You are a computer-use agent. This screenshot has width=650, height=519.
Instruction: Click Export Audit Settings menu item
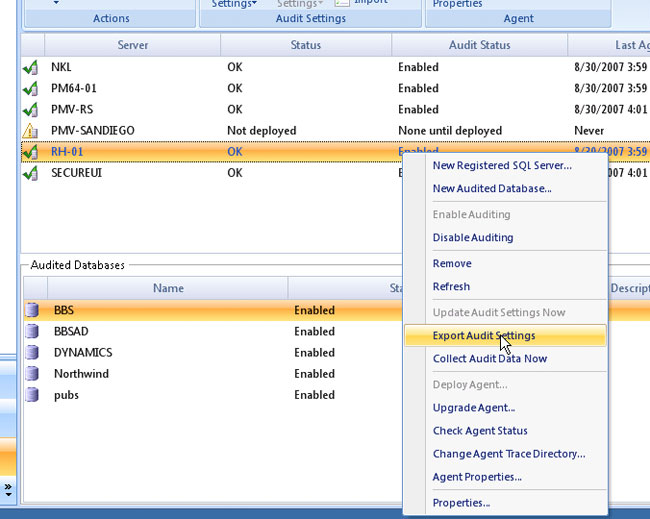click(x=505, y=335)
